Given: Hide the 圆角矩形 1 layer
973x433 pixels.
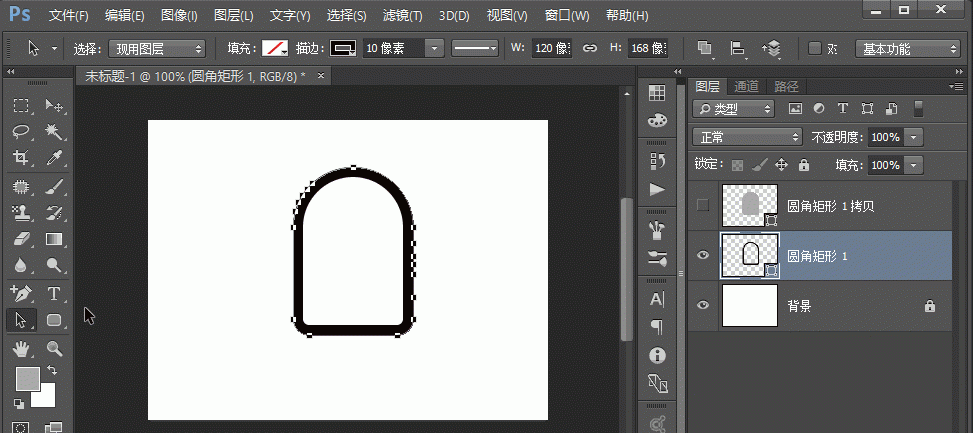Looking at the screenshot, I should click(703, 256).
